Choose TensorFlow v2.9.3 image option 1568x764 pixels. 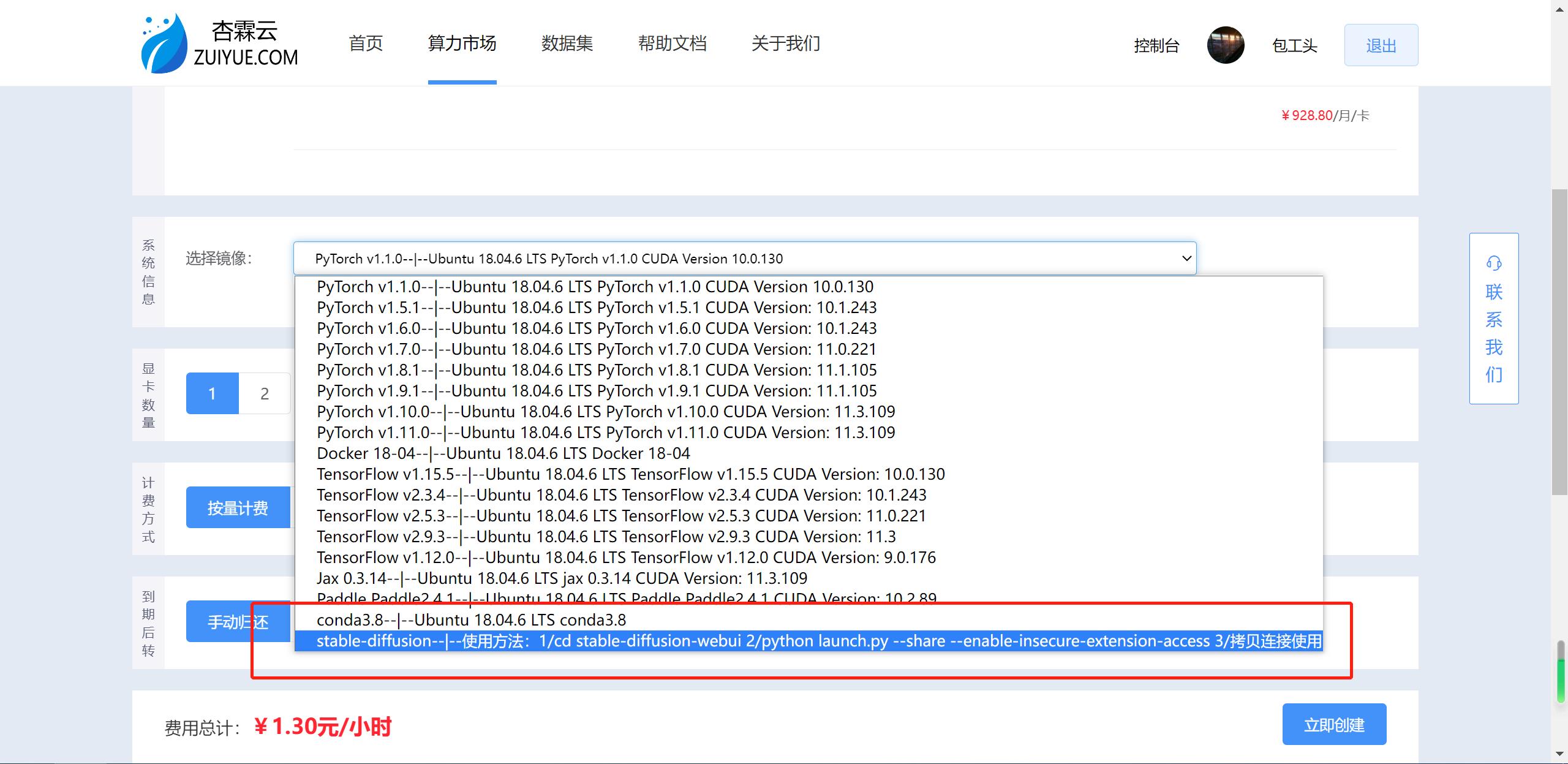coord(809,537)
